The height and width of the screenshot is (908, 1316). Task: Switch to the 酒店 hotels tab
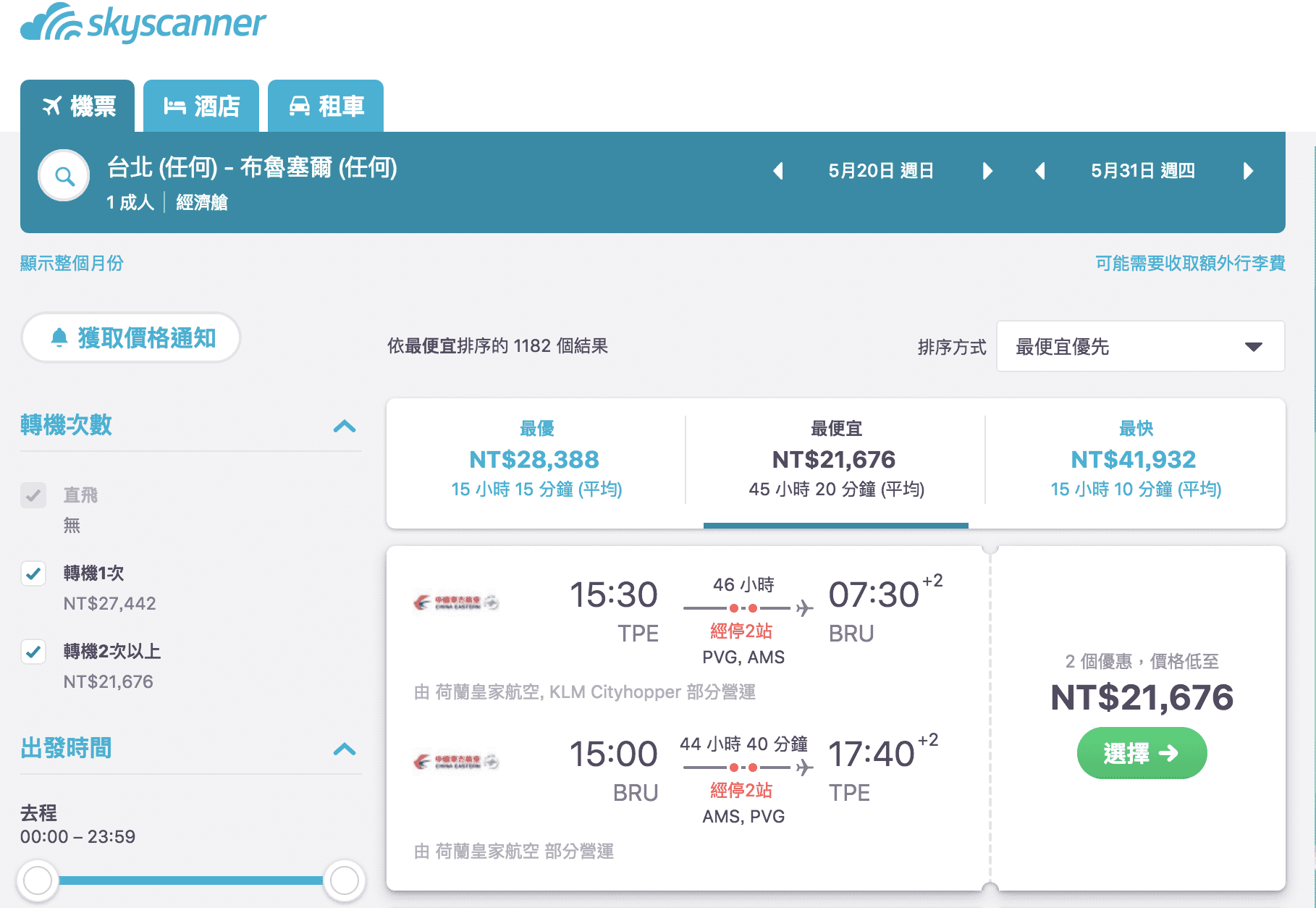201,106
